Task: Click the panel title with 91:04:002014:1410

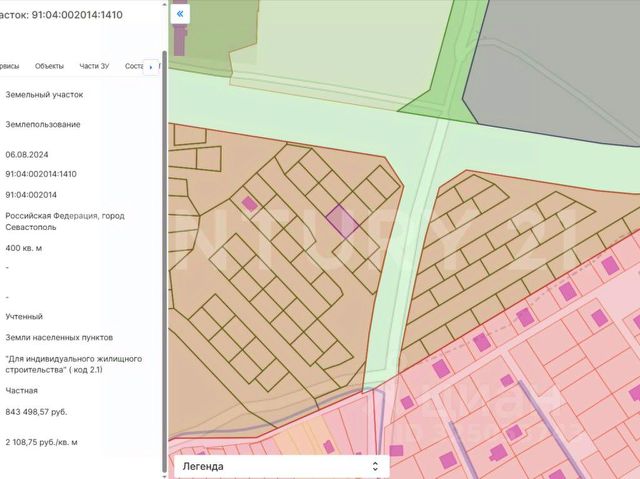Action: [x=61, y=15]
